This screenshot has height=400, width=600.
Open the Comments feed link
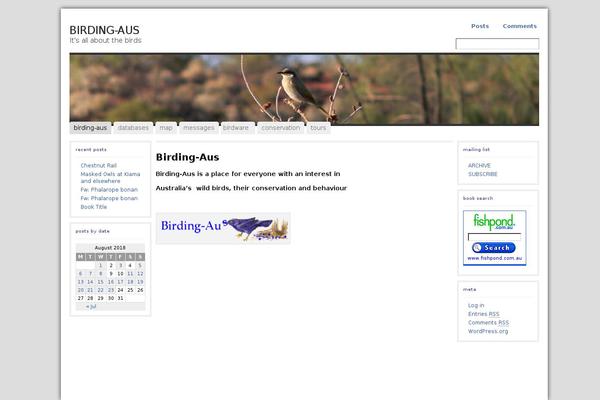coord(520,26)
